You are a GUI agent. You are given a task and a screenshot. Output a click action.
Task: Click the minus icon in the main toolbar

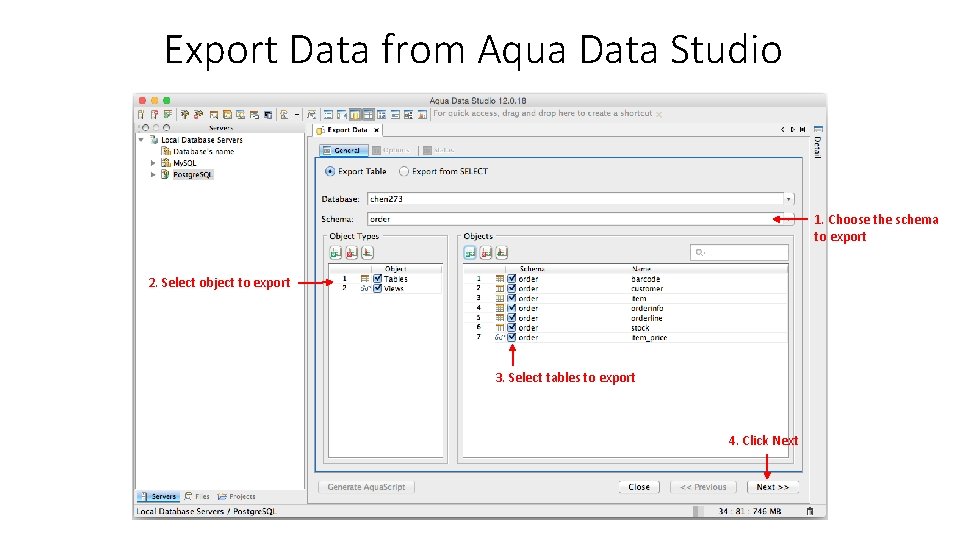pyautogui.click(x=297, y=114)
